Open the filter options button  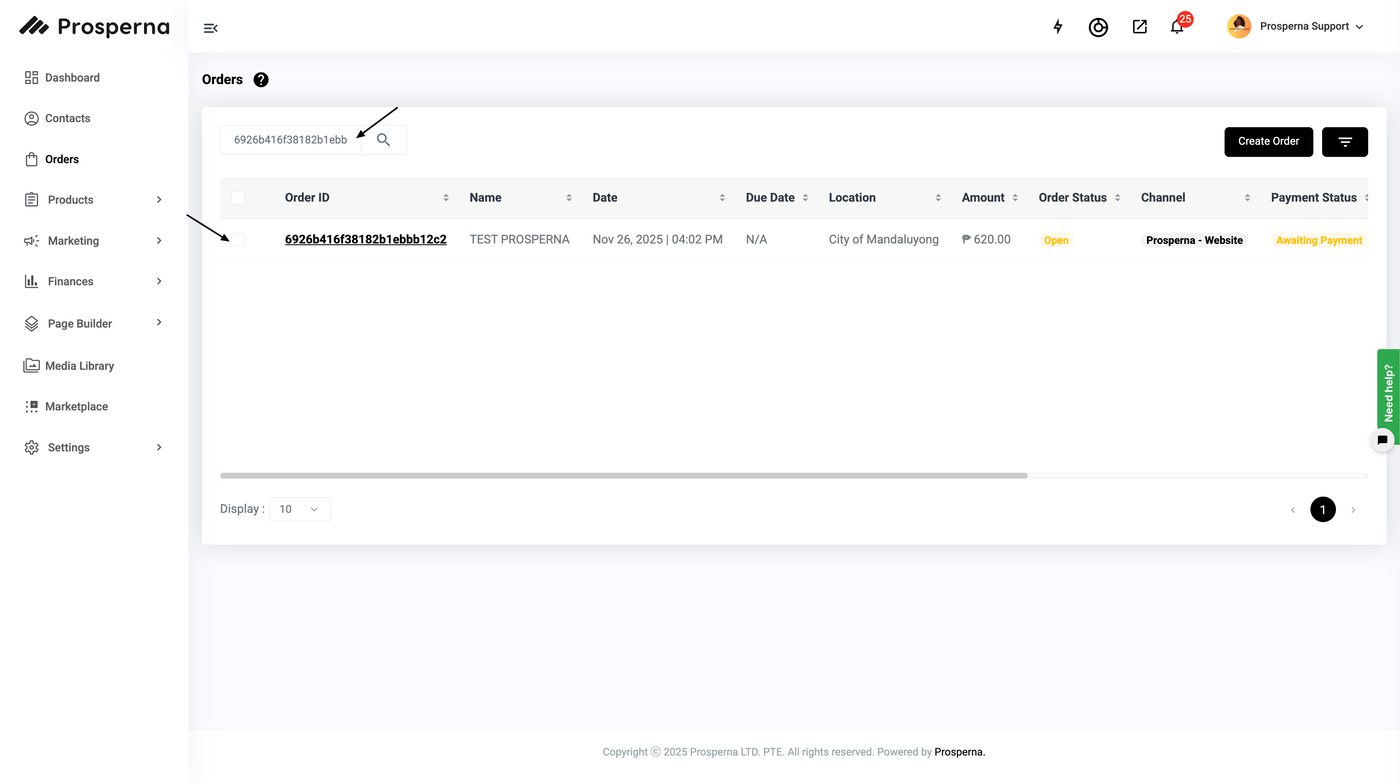click(x=1345, y=142)
